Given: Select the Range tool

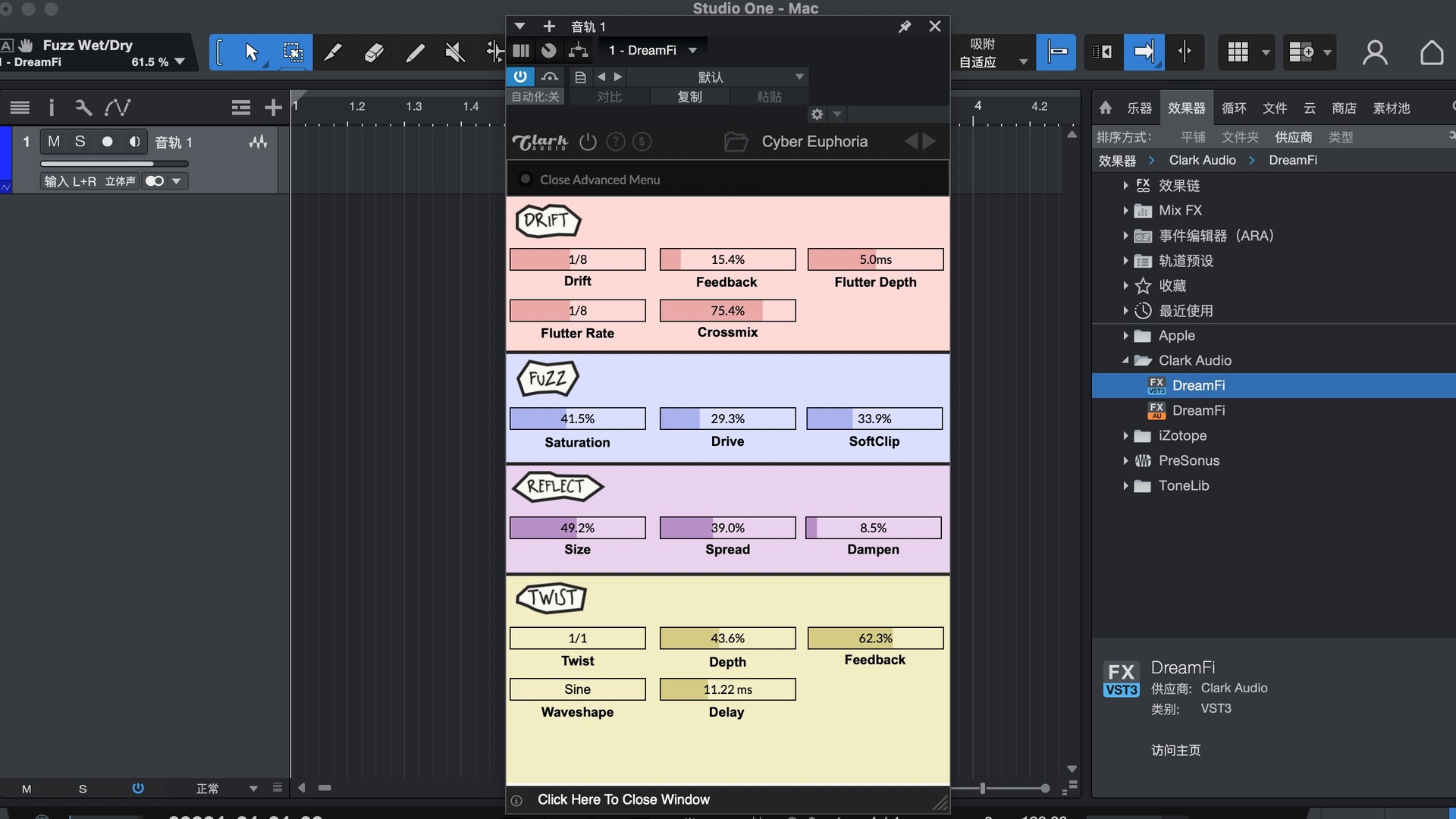Looking at the screenshot, I should 293,52.
